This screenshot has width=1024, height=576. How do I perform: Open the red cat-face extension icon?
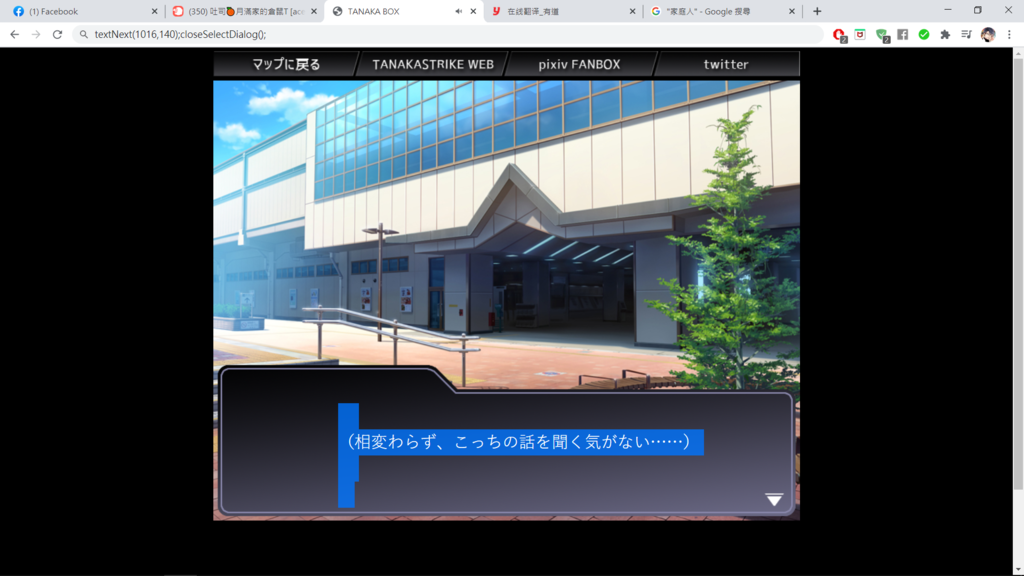[x=860, y=35]
